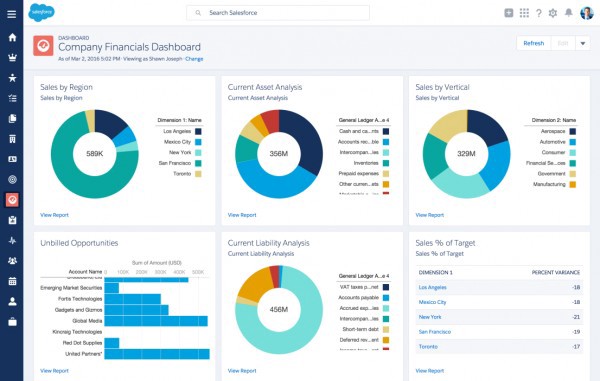This screenshot has height=381, width=600.
Task: Open the setup gear icon
Action: (553, 13)
